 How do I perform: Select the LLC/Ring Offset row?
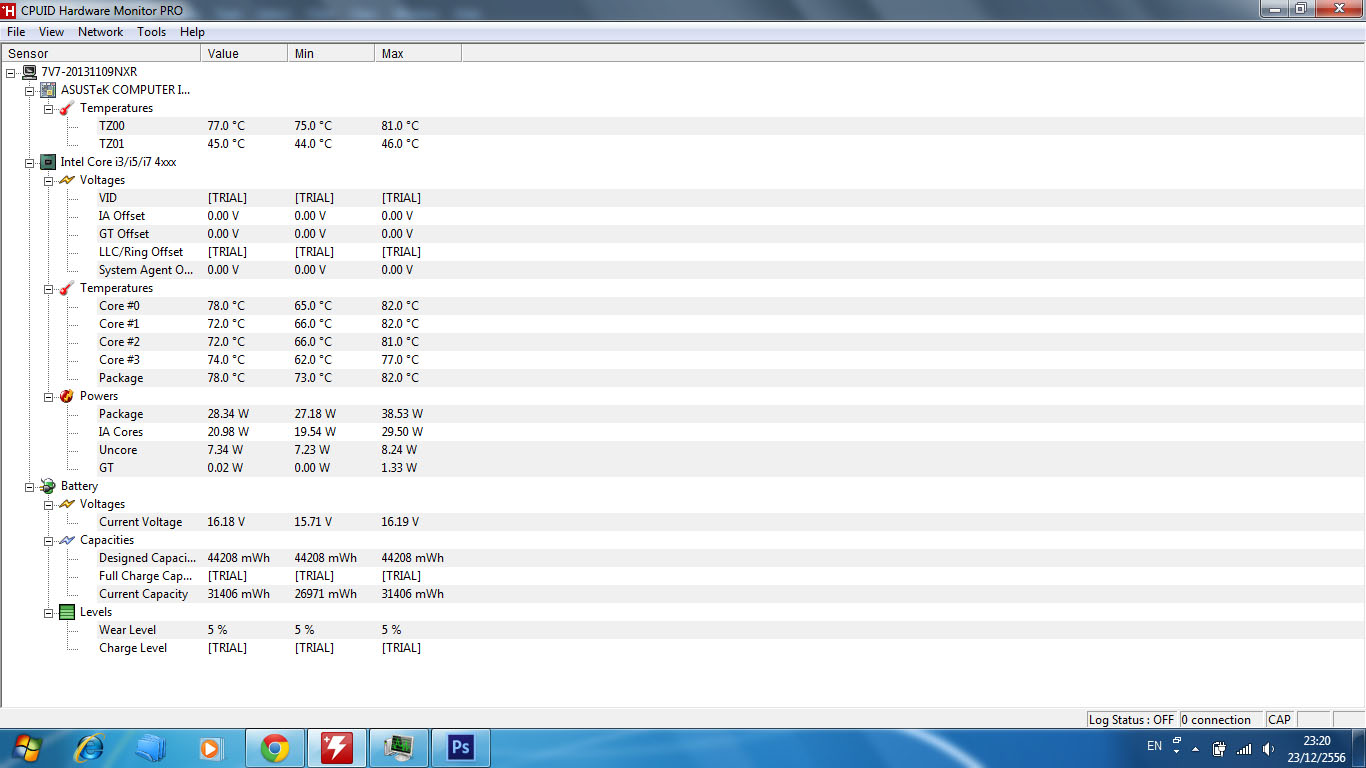point(682,252)
